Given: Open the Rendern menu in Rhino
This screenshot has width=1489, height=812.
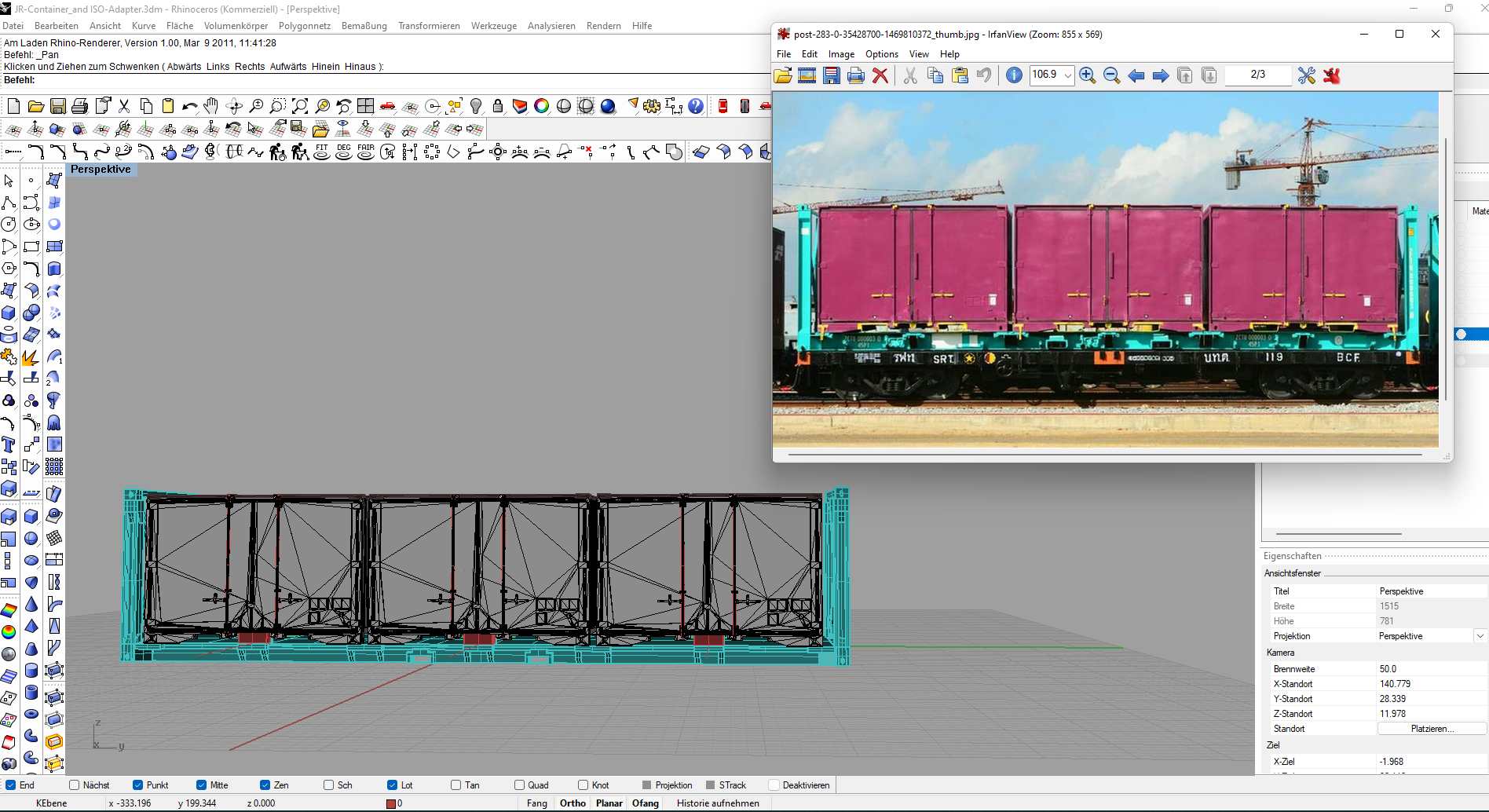Looking at the screenshot, I should tap(604, 26).
